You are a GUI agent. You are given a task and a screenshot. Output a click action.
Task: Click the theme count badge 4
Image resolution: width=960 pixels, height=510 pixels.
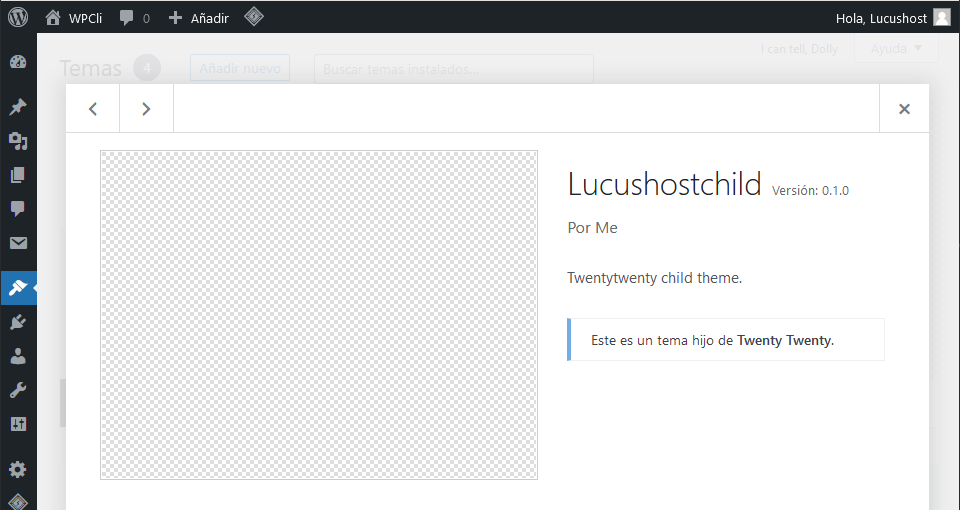[147, 68]
